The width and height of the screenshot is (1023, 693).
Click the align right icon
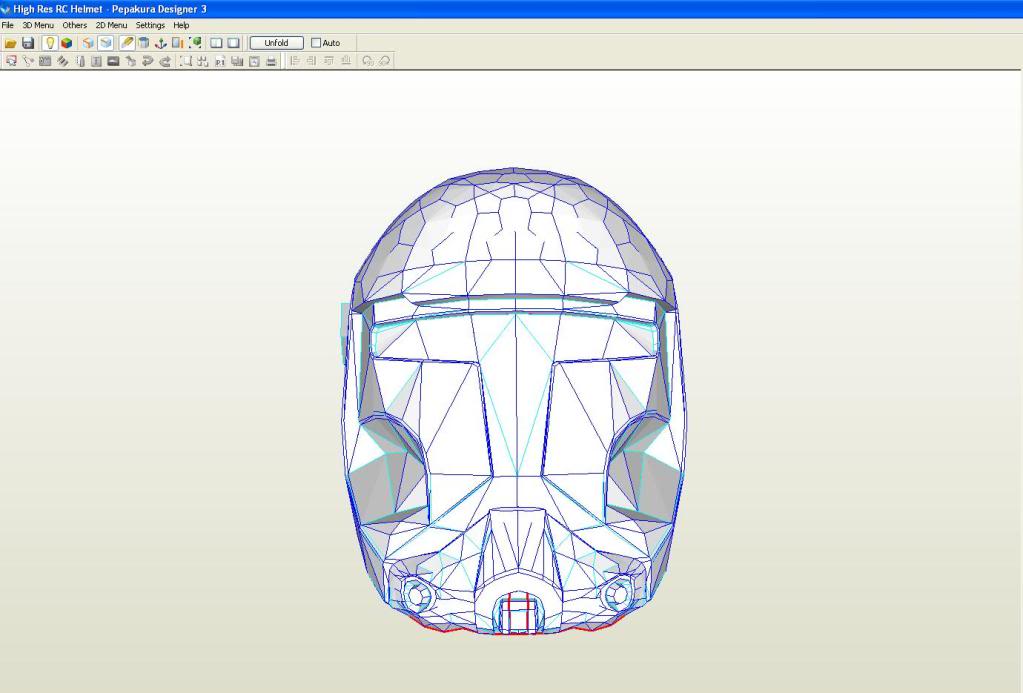point(312,61)
